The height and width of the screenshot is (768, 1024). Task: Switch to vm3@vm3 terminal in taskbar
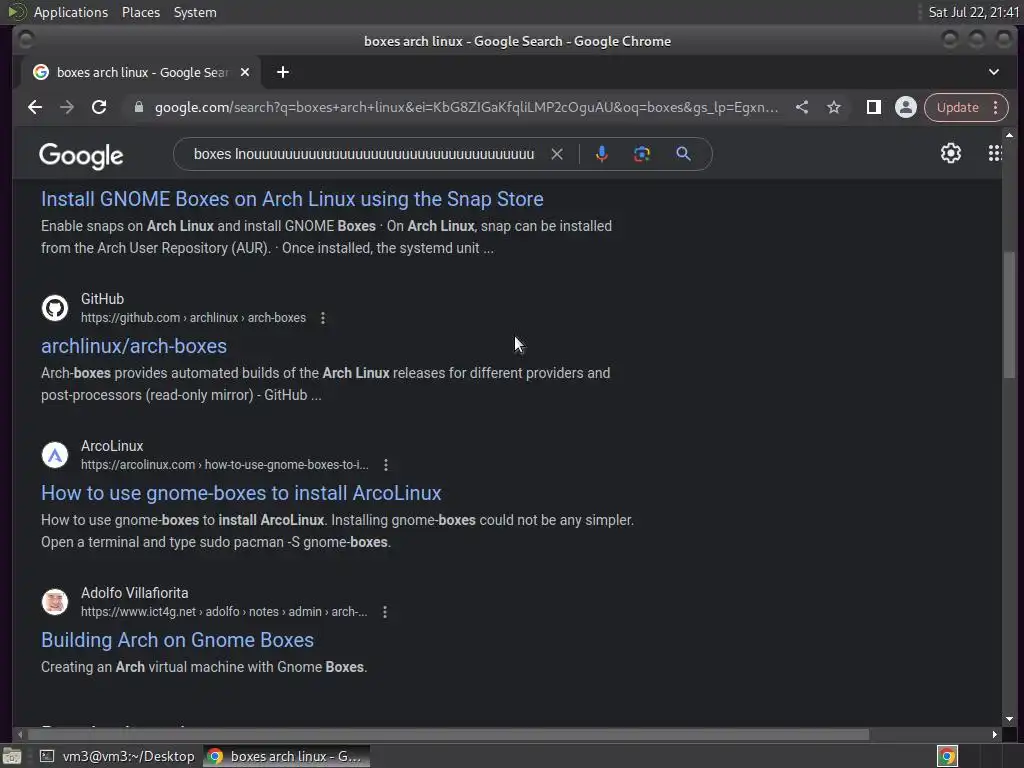[117, 756]
